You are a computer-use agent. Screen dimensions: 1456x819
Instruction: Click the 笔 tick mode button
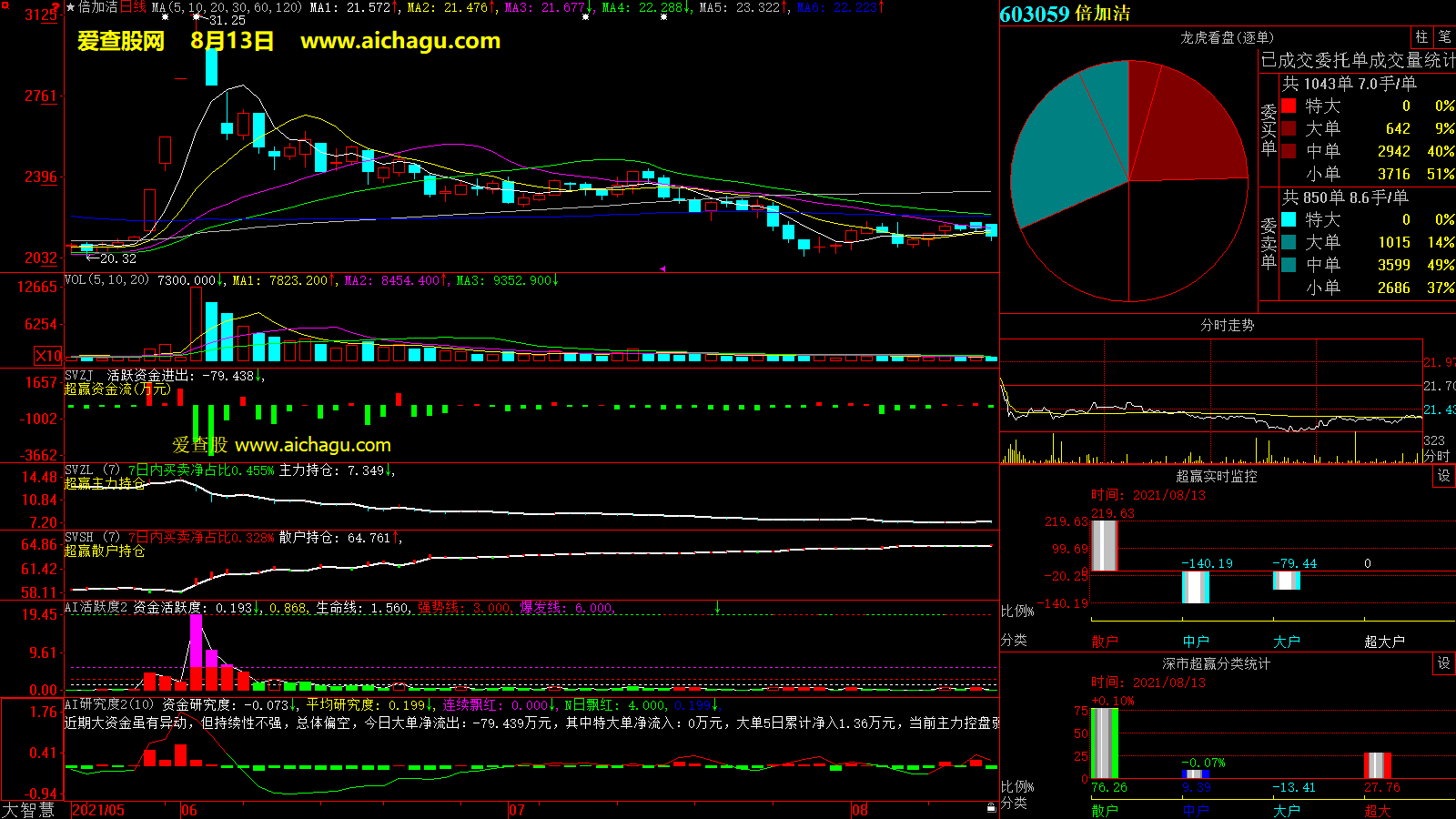coord(1444,37)
